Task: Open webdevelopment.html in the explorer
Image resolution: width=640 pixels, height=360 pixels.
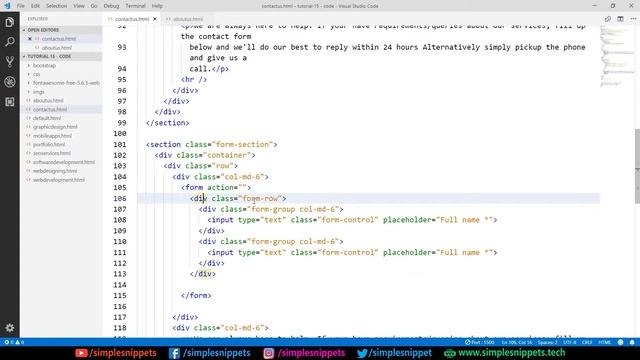Action: tap(59, 180)
